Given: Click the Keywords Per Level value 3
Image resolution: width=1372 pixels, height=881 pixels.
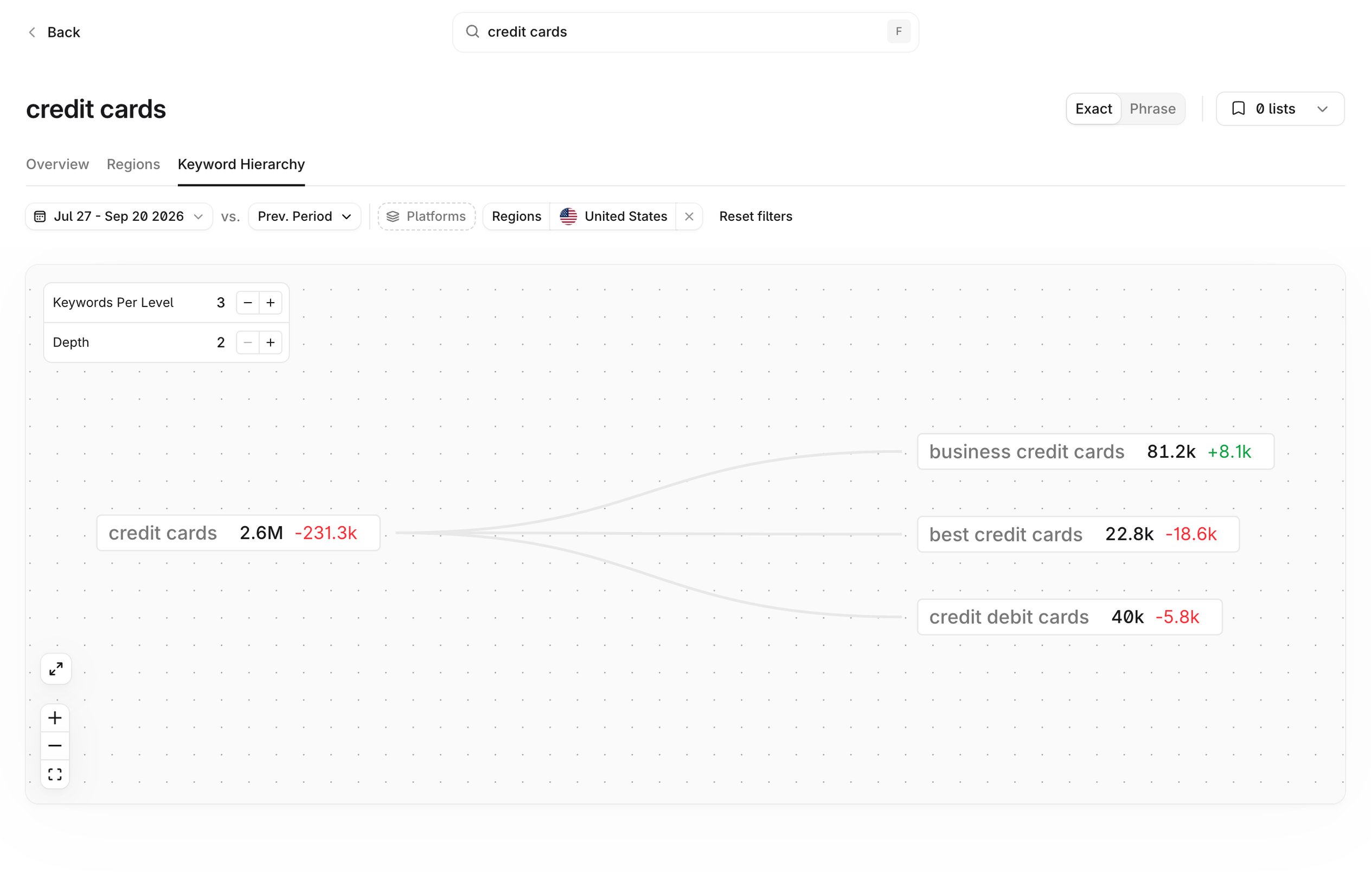Looking at the screenshot, I should pos(221,303).
